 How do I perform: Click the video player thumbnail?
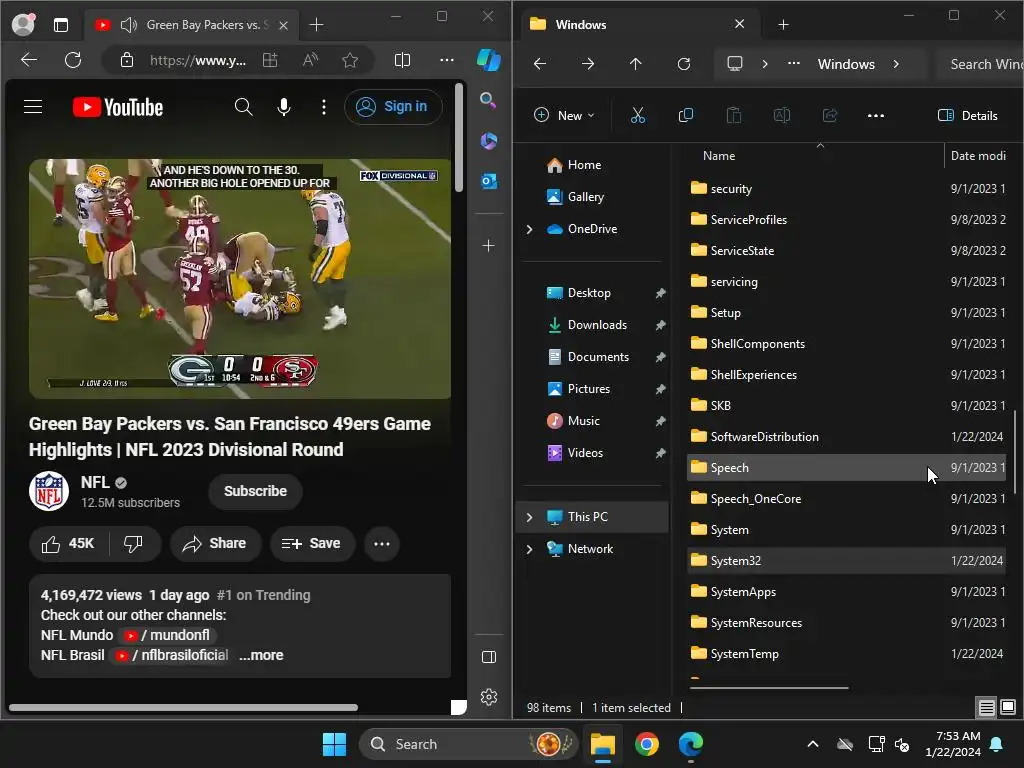240,279
